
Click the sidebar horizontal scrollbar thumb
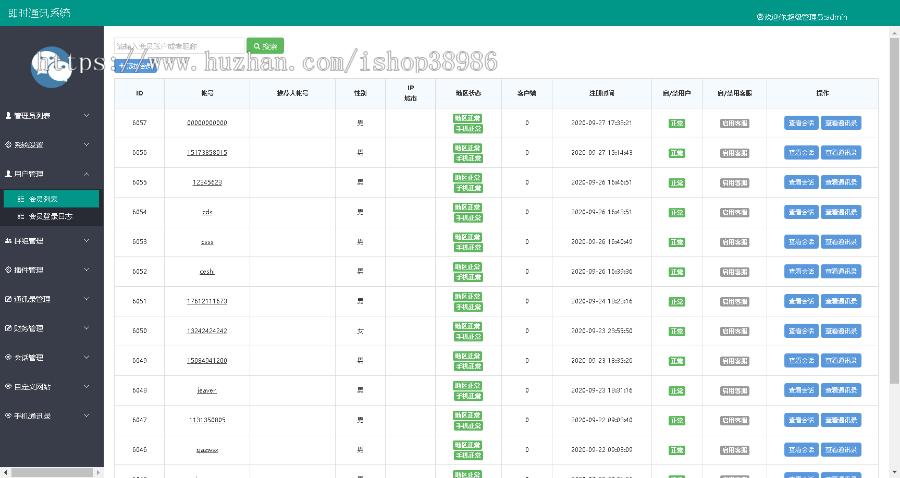[x=52, y=473]
